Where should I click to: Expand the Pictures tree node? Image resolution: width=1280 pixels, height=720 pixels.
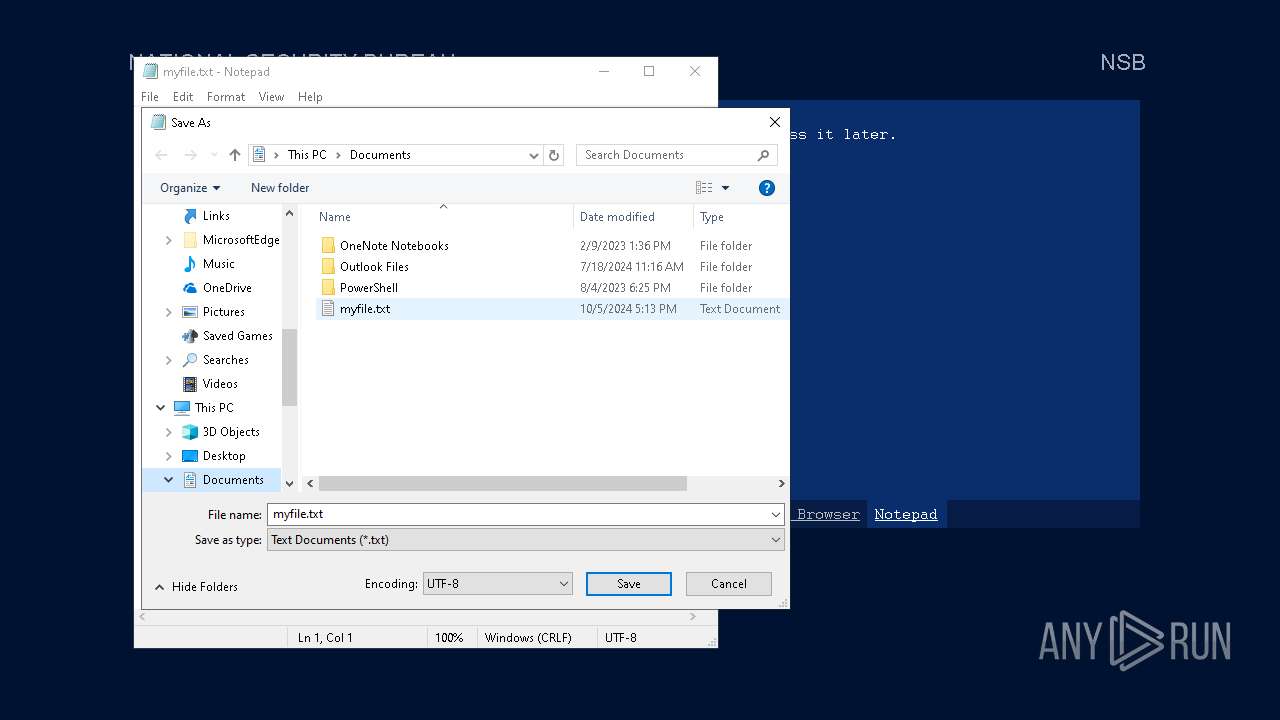tap(168, 312)
